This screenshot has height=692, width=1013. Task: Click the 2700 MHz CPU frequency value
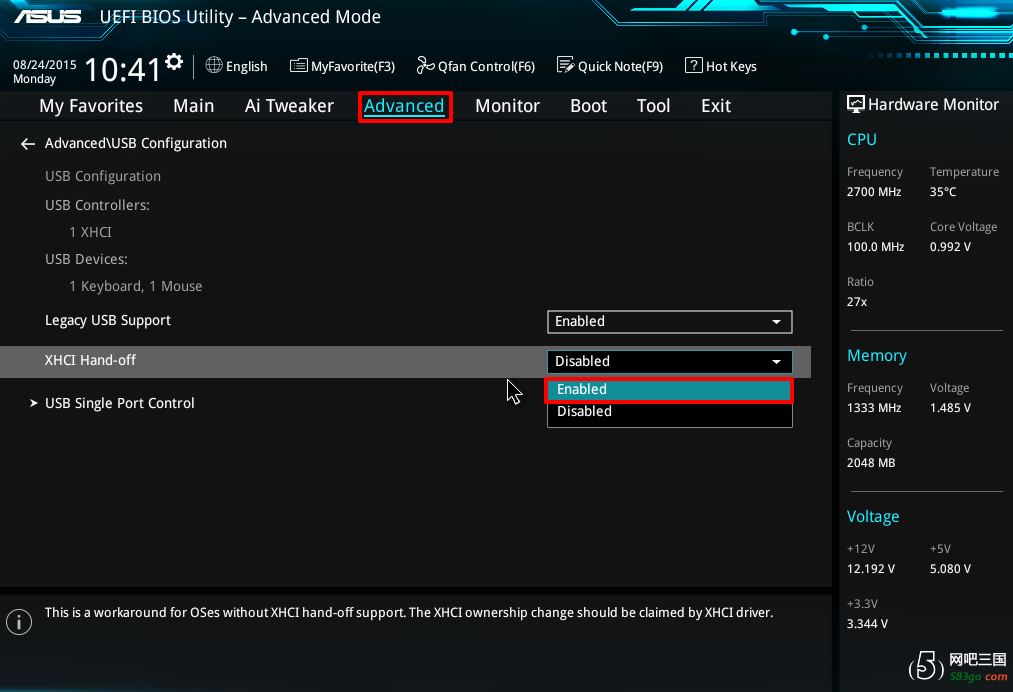tap(874, 192)
